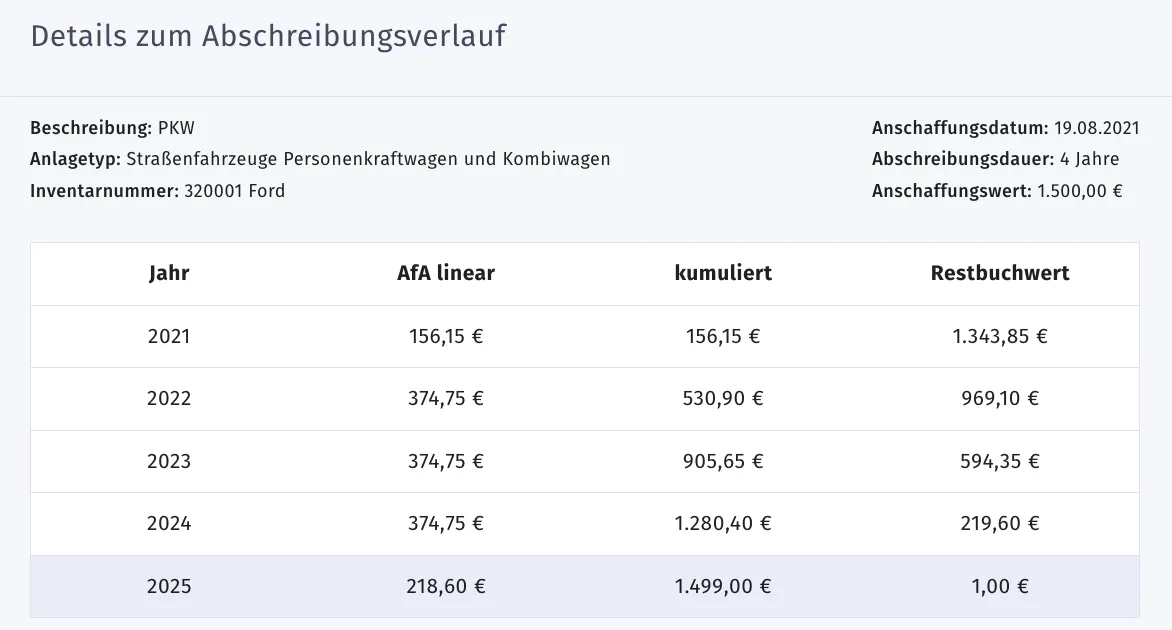Click the "kumuliert" column header
The image size is (1172, 630).
tap(723, 273)
